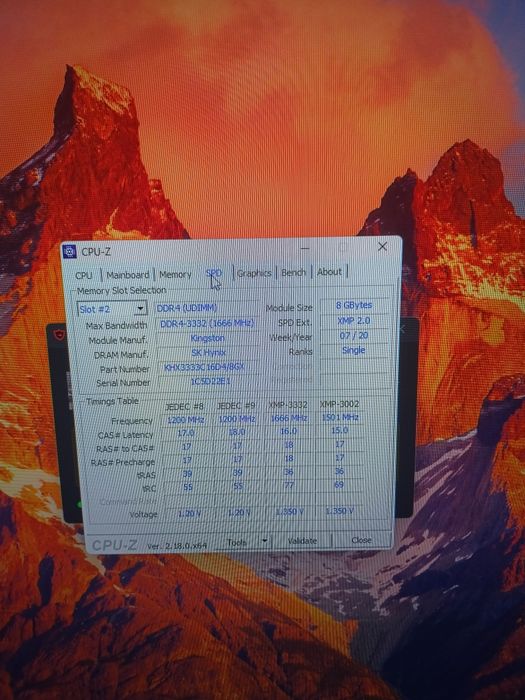Click the 16.0 CAS latency cell
The width and height of the screenshot is (525, 700).
[x=288, y=431]
